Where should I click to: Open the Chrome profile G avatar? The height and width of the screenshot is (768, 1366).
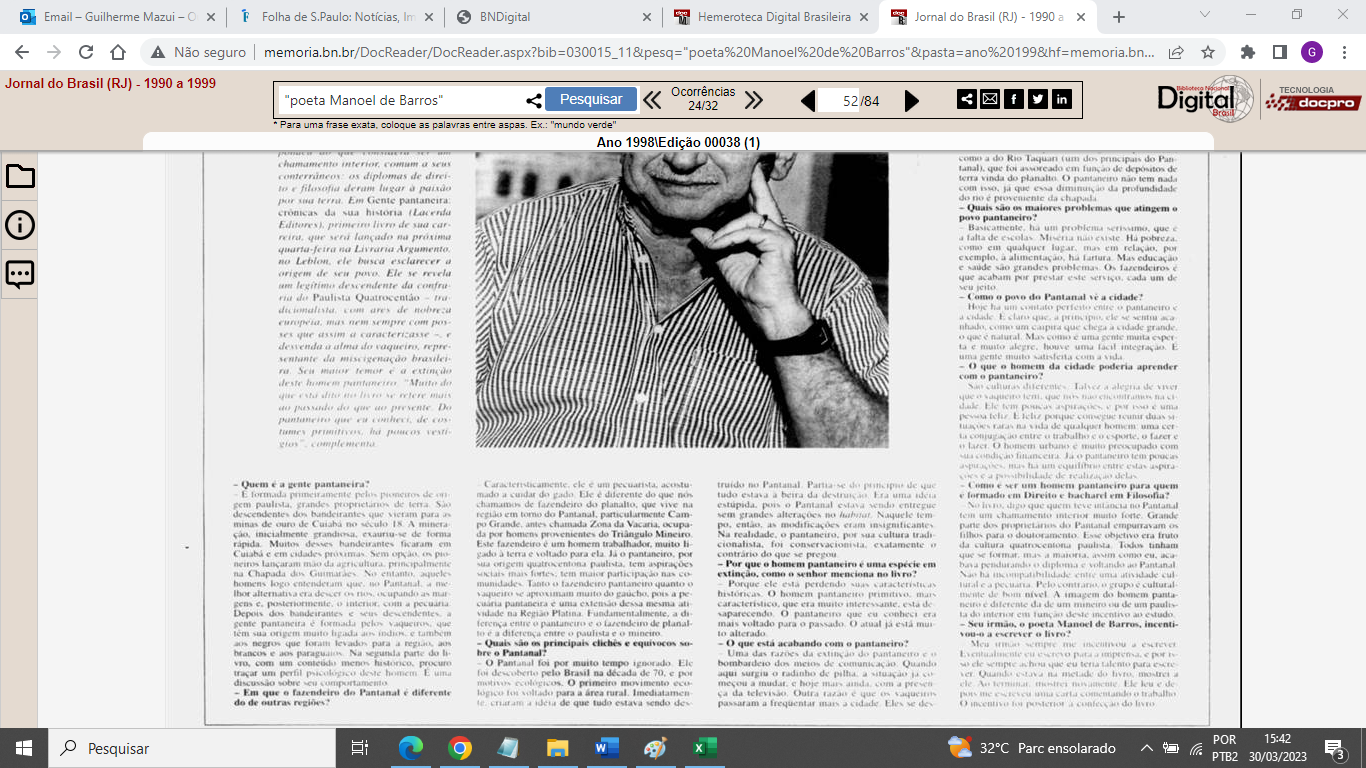[1311, 53]
